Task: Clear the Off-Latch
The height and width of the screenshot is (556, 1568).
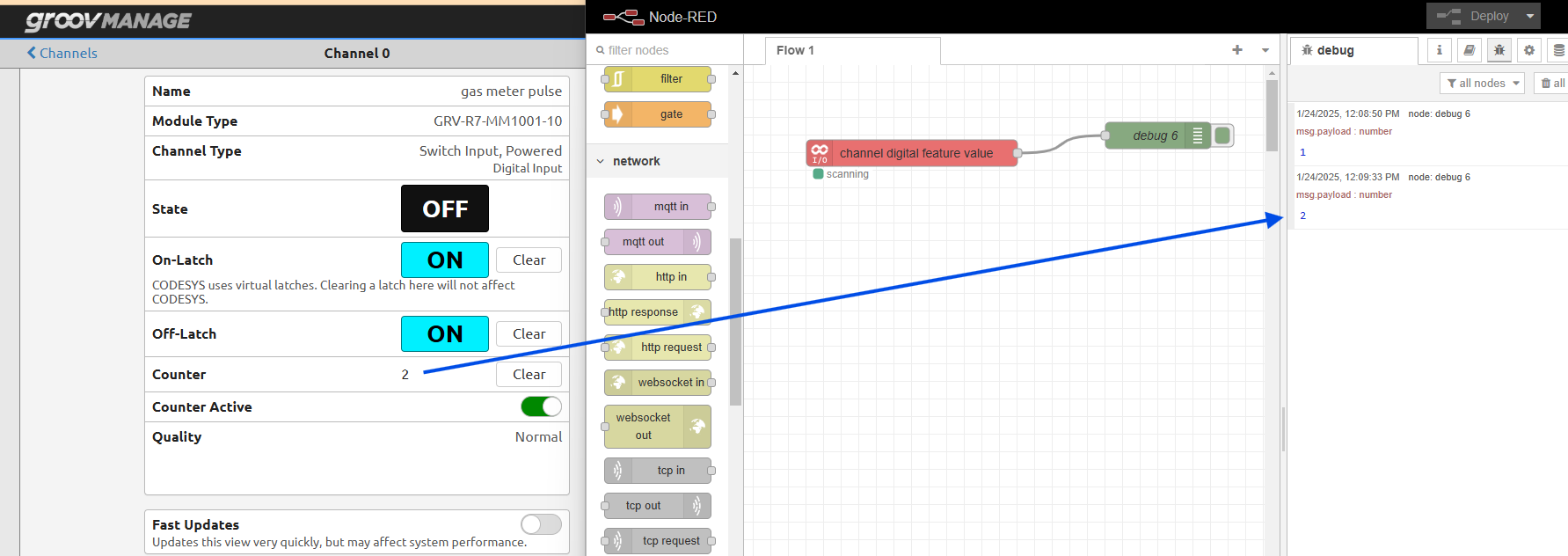Action: pyautogui.click(x=529, y=333)
